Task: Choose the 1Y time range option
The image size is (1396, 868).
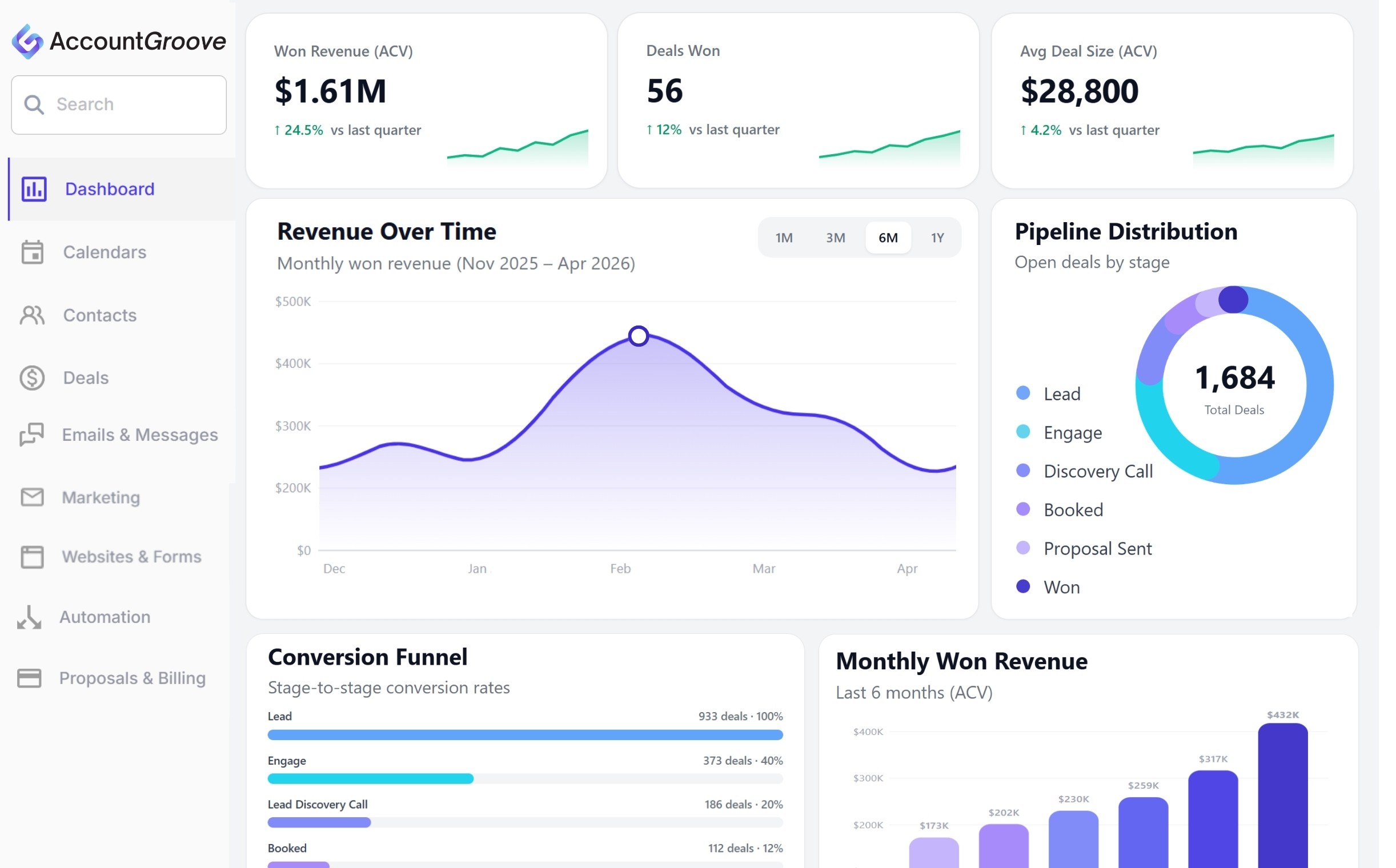Action: tap(937, 238)
